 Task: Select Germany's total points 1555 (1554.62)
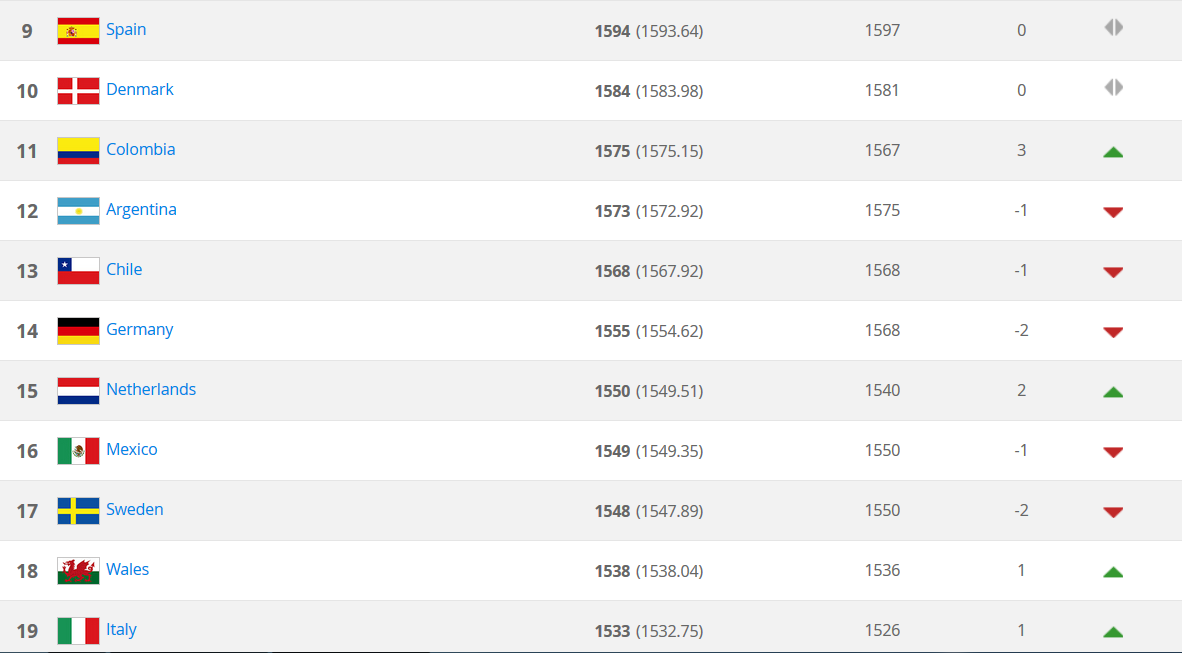point(648,331)
